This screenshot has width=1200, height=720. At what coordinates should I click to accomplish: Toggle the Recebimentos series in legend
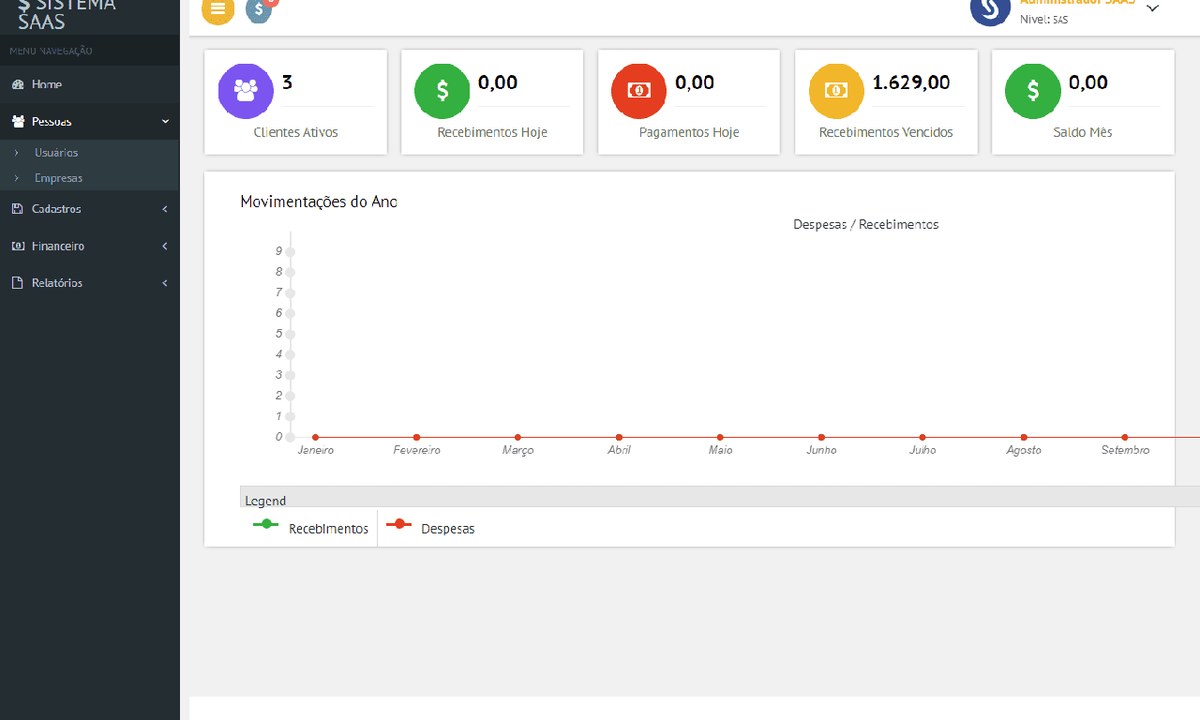[310, 528]
